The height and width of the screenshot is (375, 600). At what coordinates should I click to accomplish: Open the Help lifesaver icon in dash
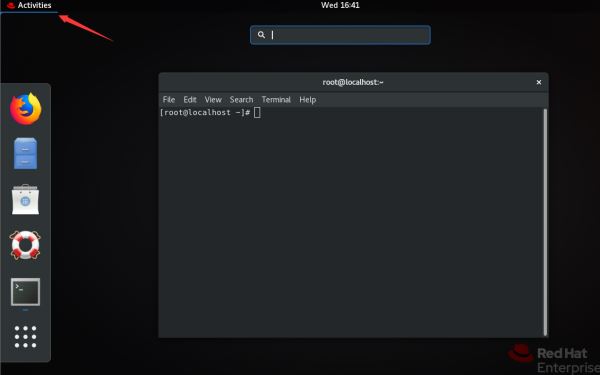(25, 245)
